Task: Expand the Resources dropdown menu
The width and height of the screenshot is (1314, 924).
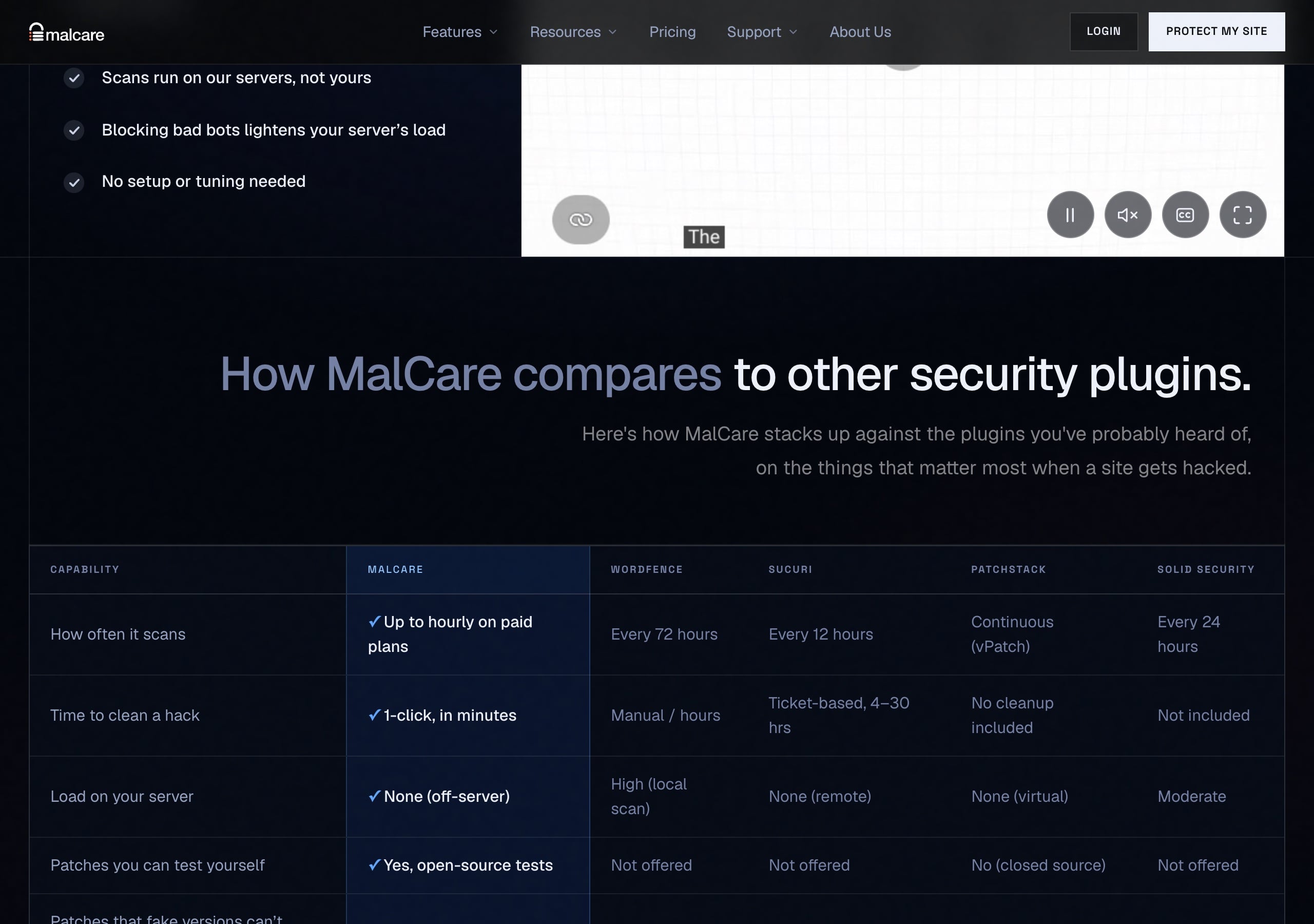Action: (x=573, y=32)
